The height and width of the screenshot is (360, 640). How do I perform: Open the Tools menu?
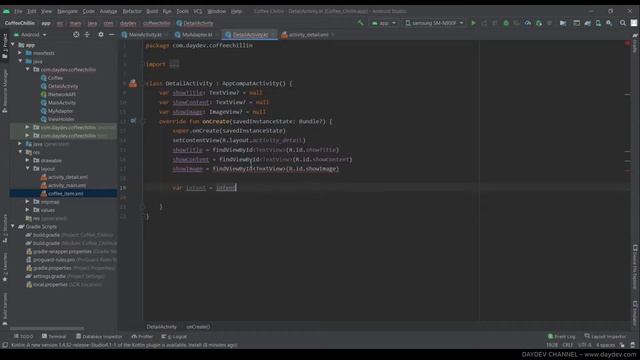(182, 11)
